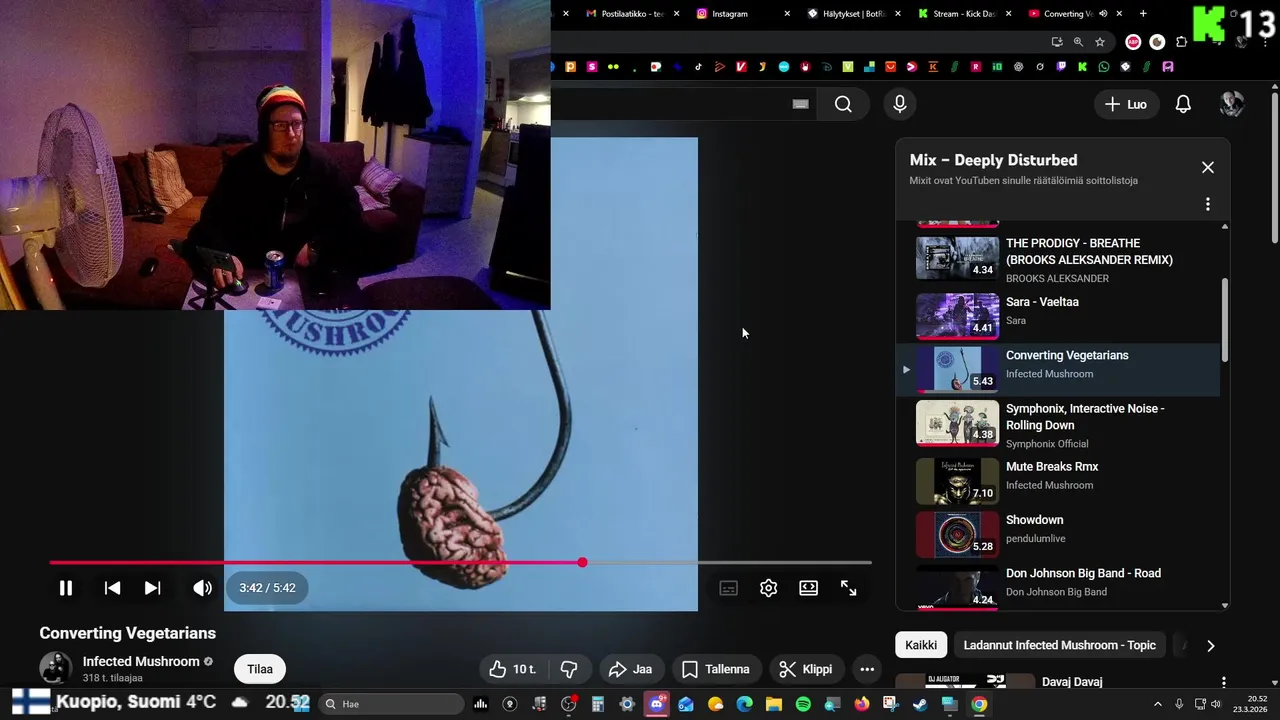Screen dimensions: 1280x720
Task: Bookmark this page with star icon
Action: tap(1100, 42)
